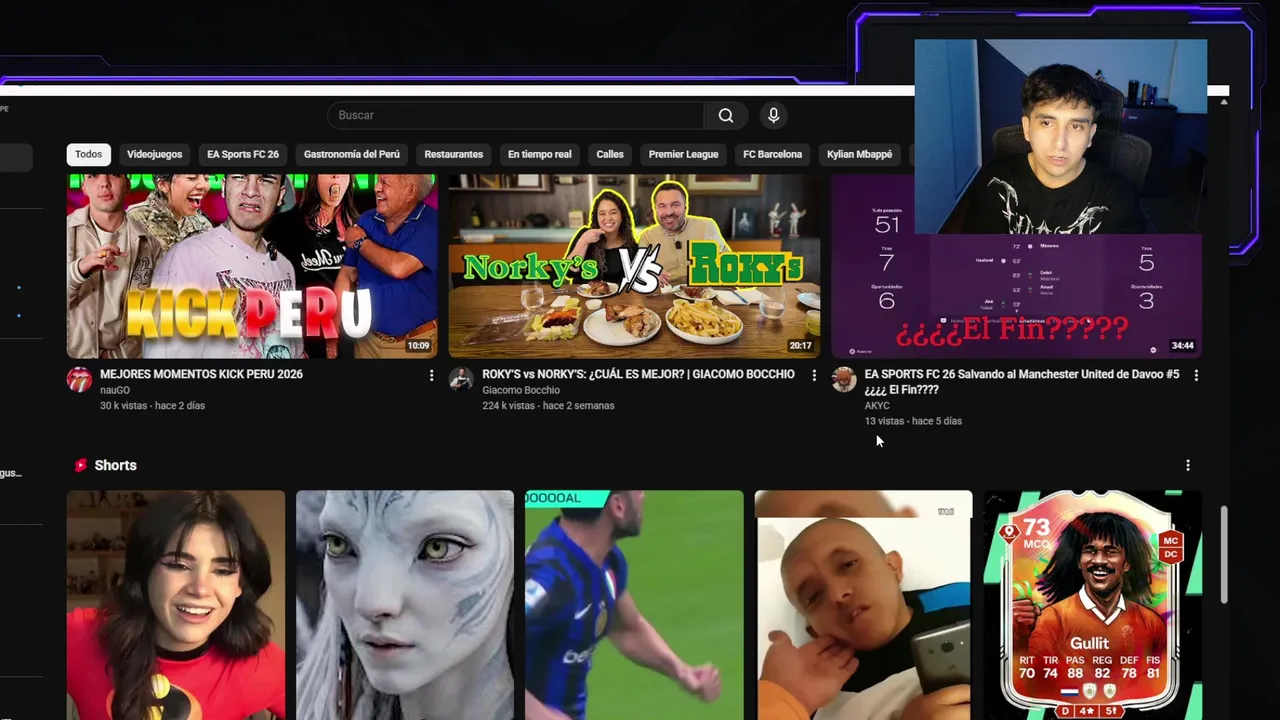Open the Norky's vs Roky's thumbnail
Screen dimensions: 1280x720
click(x=634, y=266)
